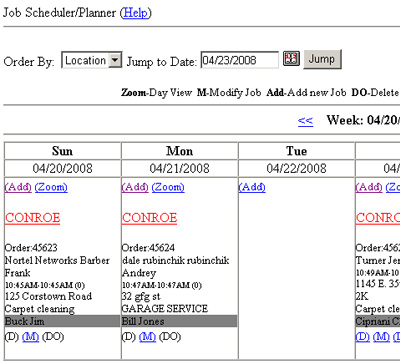Open CONROE location under Sunday
The height and width of the screenshot is (364, 400).
(x=33, y=218)
